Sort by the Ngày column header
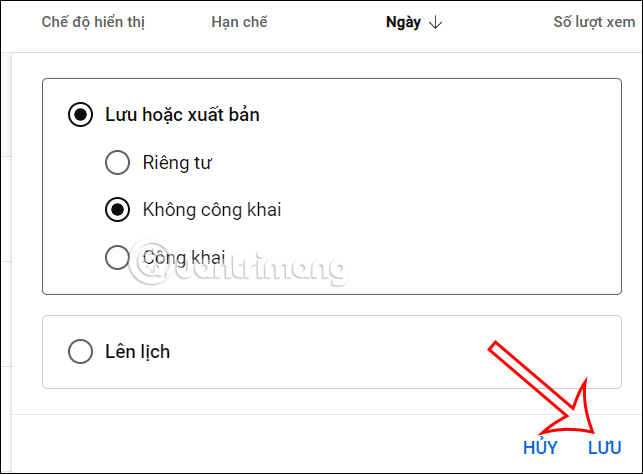This screenshot has height=474, width=643. (403, 22)
